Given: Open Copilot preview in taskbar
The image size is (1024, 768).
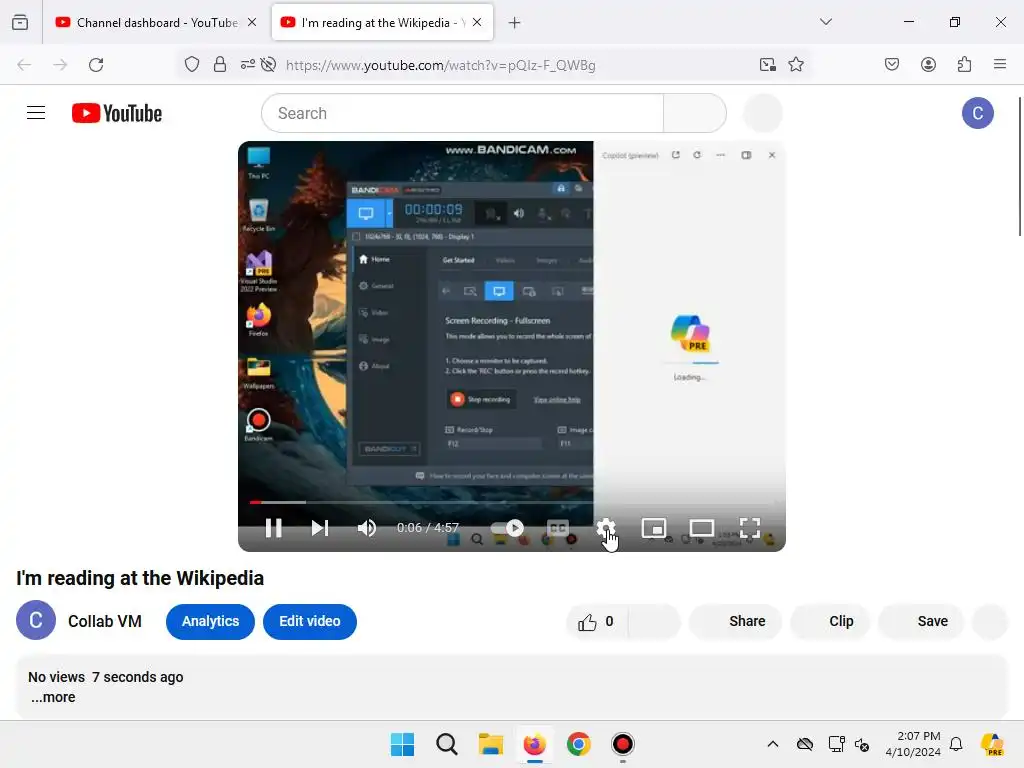Looking at the screenshot, I should tap(992, 744).
